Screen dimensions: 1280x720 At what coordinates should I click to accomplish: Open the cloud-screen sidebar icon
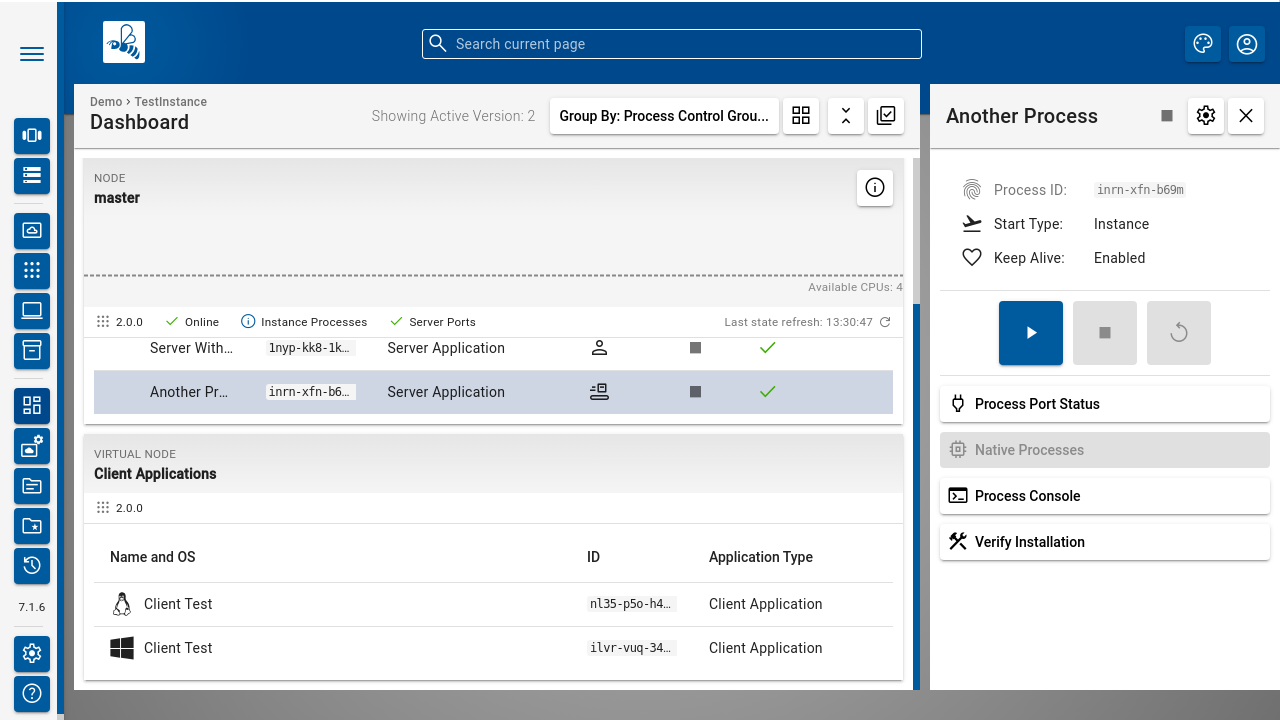click(32, 231)
